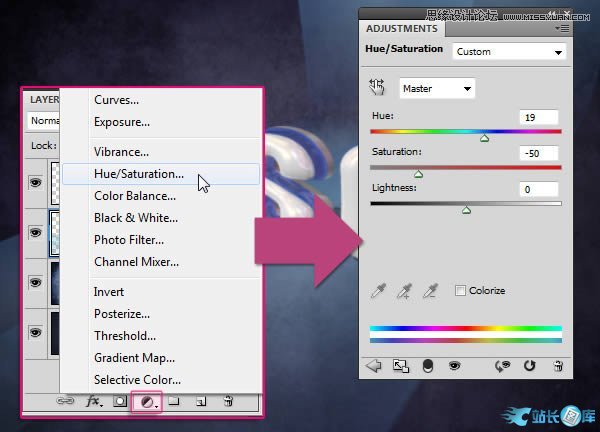Click the add layer mask icon
Screen dimensions: 600x432
click(x=120, y=402)
